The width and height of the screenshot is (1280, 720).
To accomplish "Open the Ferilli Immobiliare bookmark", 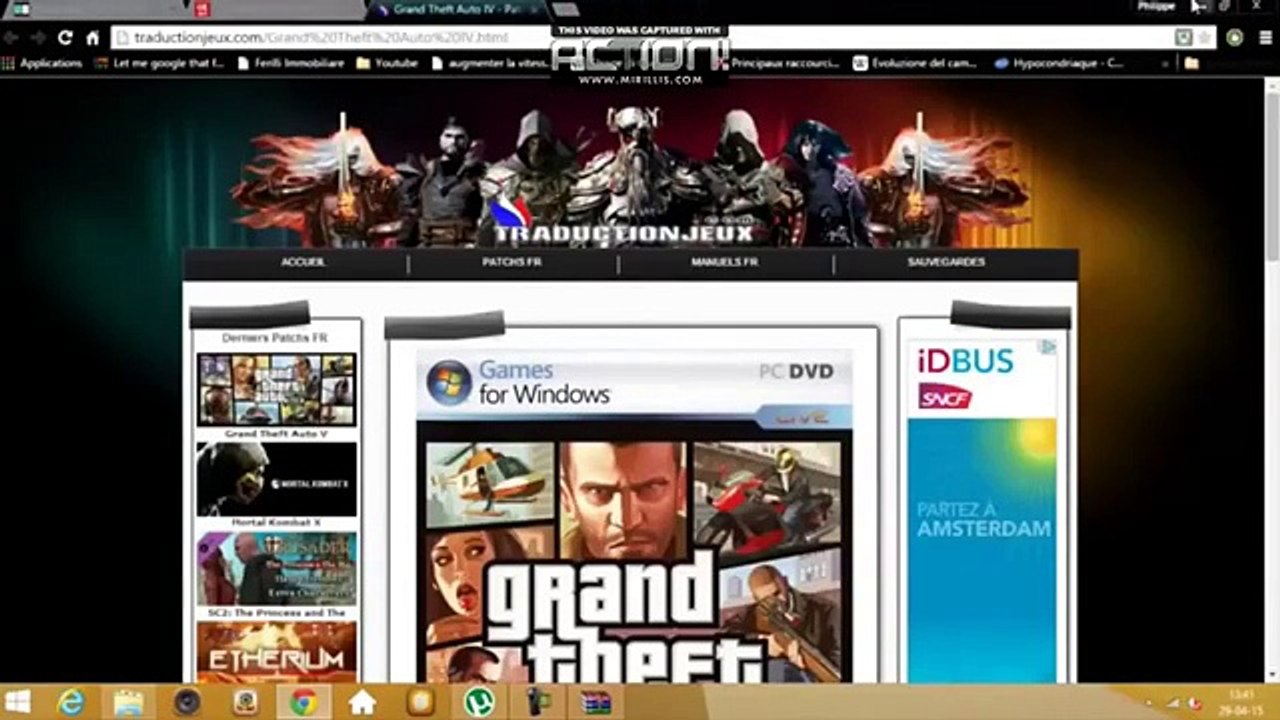I will pyautogui.click(x=291, y=63).
